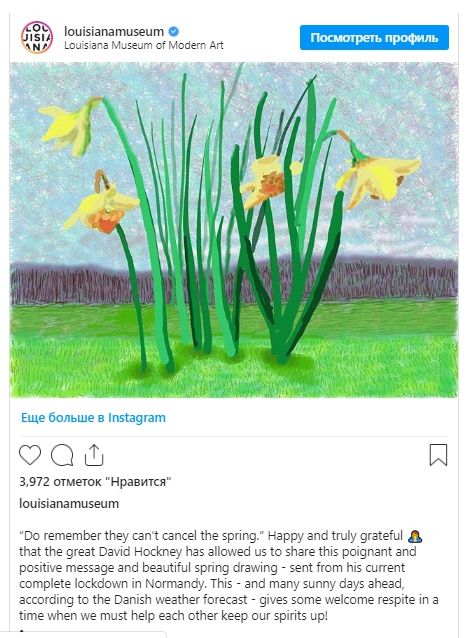This screenshot has height=638, width=469.
Task: Click the Посмотреть профиль button
Action: pyautogui.click(x=374, y=37)
